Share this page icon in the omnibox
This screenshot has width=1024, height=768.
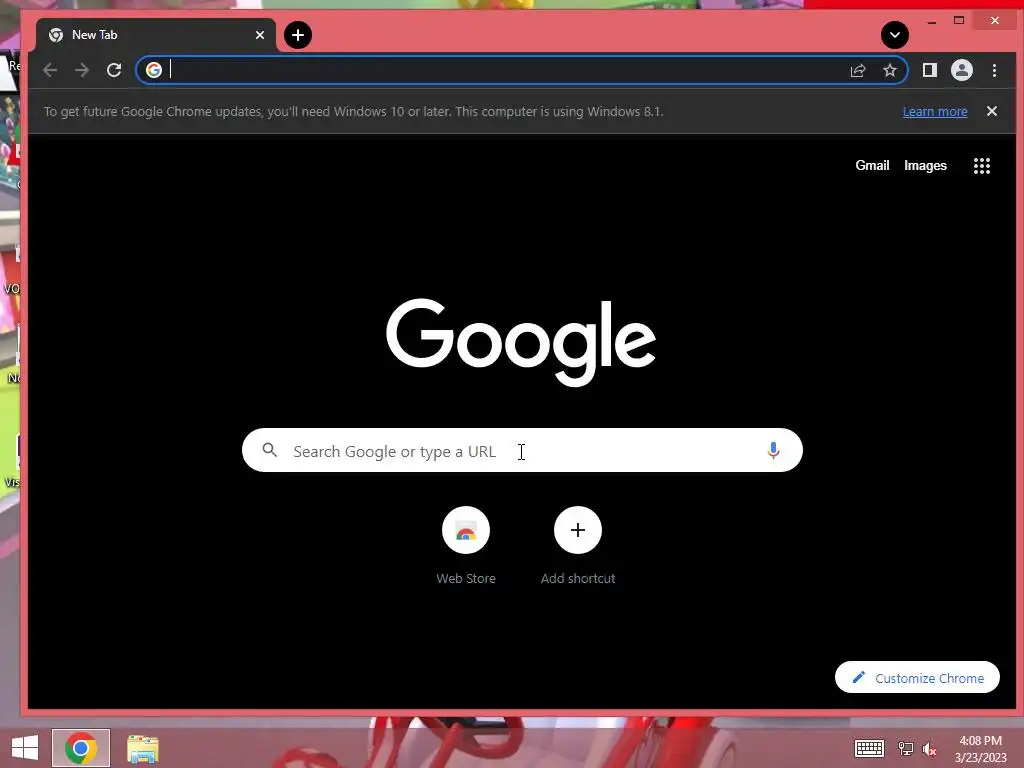pos(858,70)
